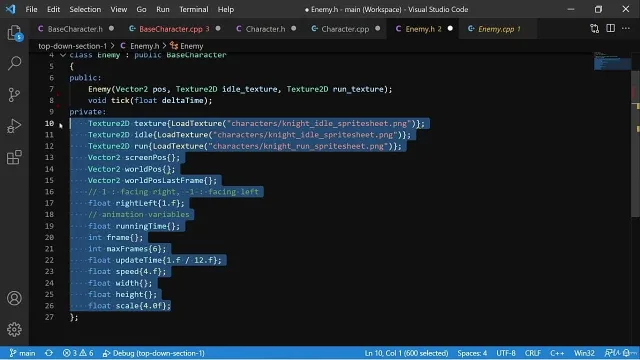
Task: Open Enemy symbol breadcrumb dropdown
Action: click(x=187, y=46)
